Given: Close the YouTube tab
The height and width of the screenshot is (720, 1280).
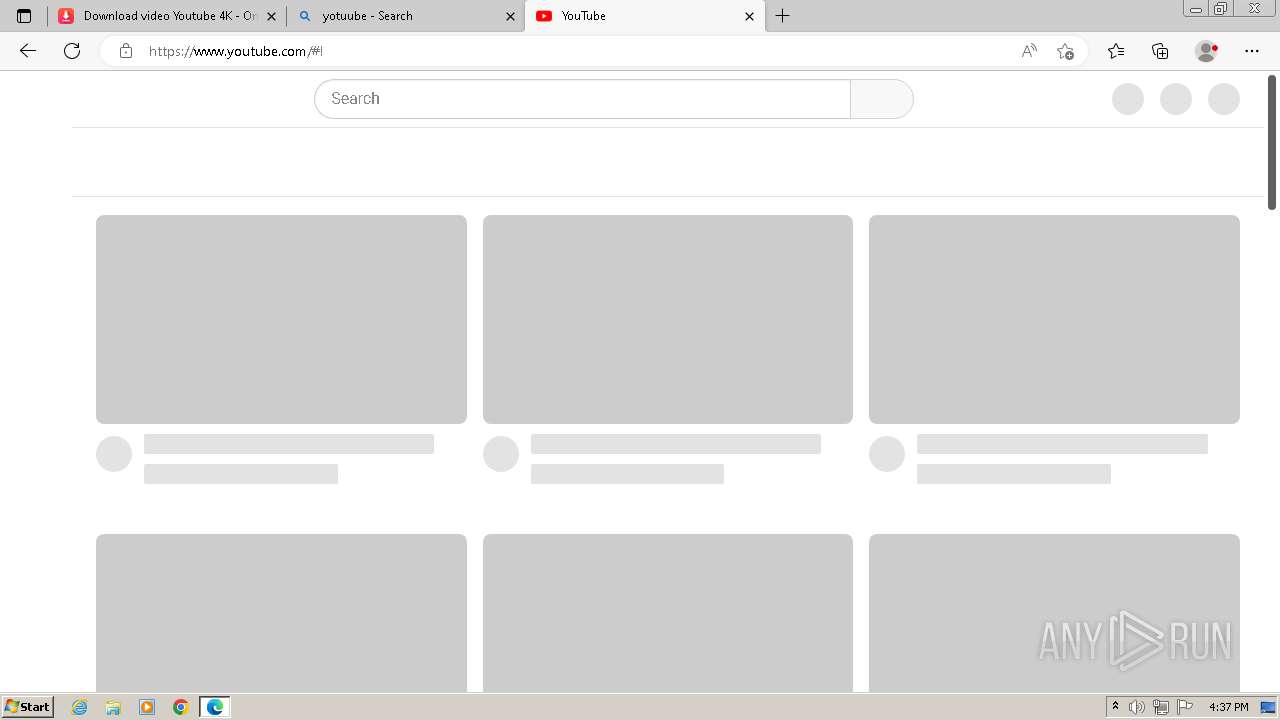Looking at the screenshot, I should pos(749,16).
